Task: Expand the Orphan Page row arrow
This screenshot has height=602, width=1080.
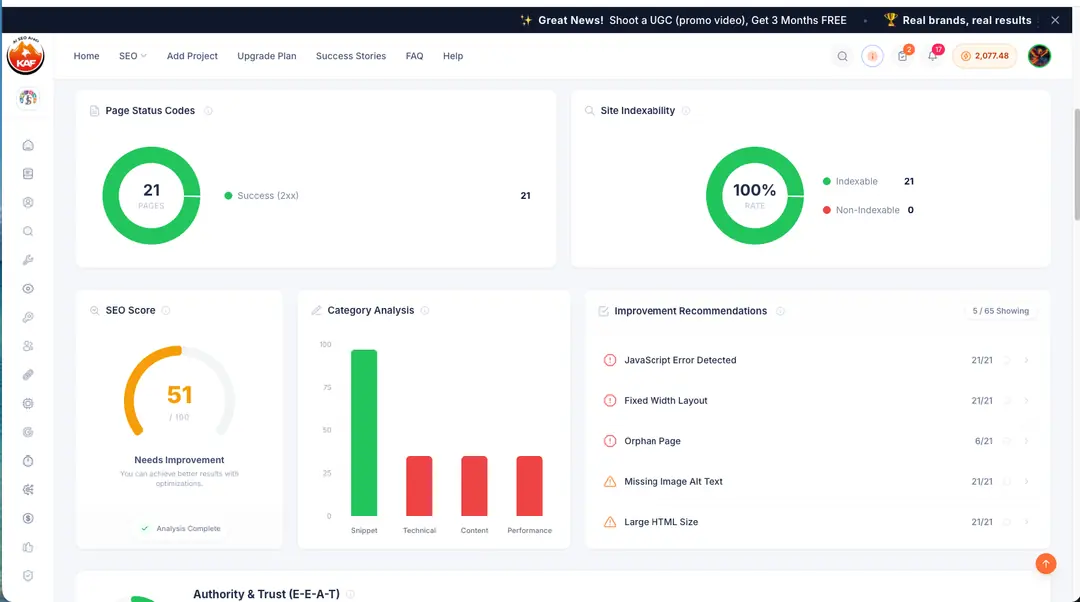Action: click(x=1026, y=441)
